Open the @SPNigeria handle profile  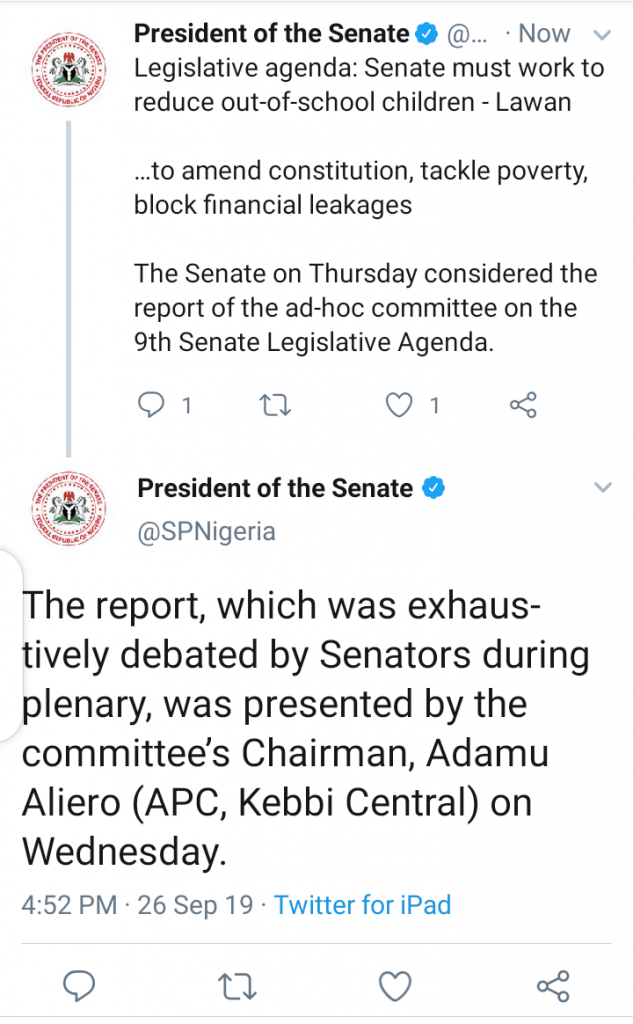point(206,530)
